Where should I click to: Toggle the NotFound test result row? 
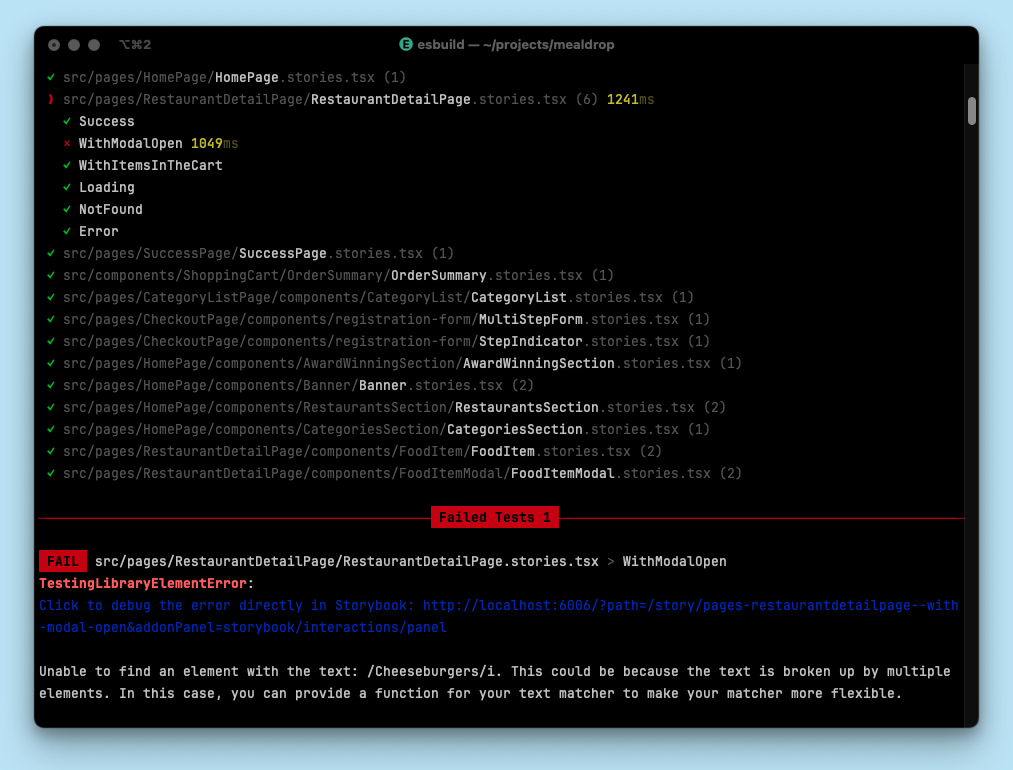click(110, 209)
